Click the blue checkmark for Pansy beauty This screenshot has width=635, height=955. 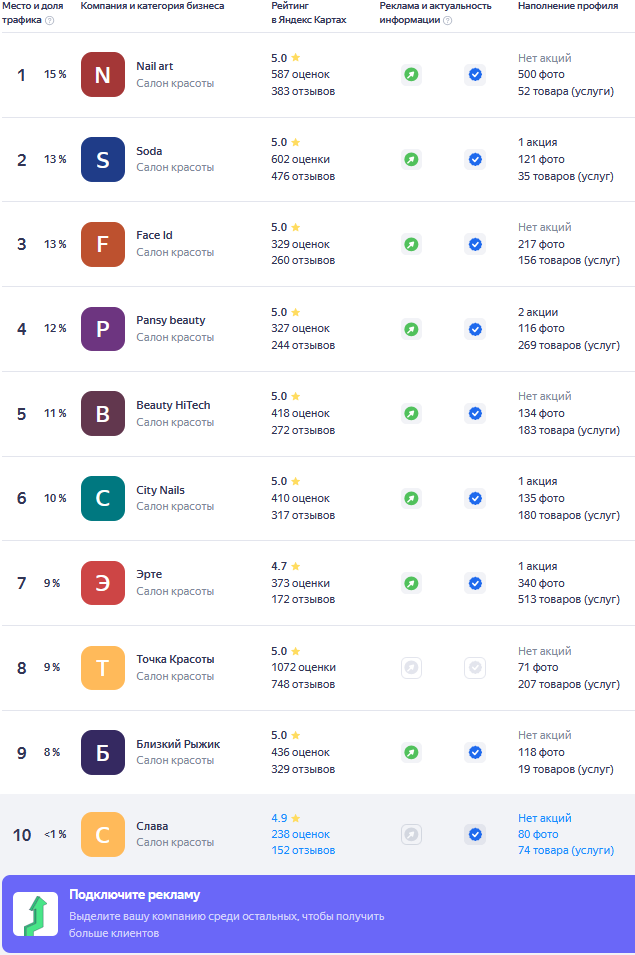(475, 329)
